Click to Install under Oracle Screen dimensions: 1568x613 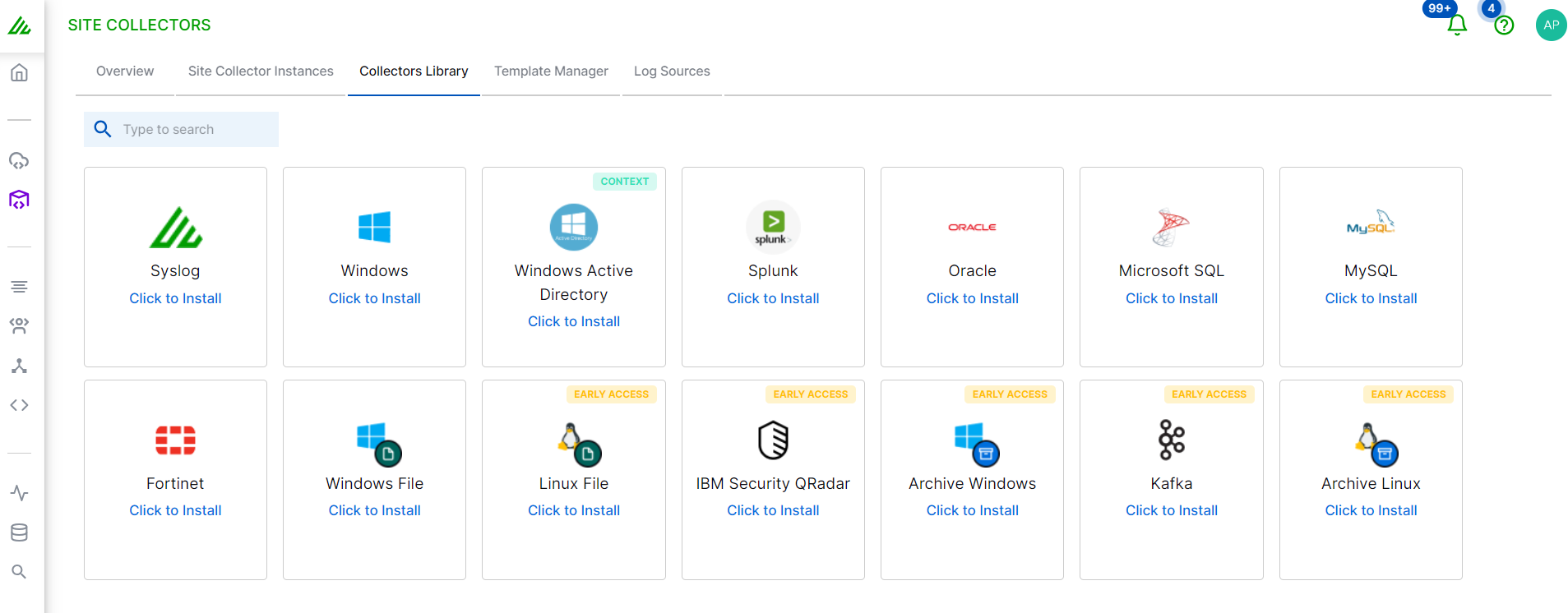972,298
